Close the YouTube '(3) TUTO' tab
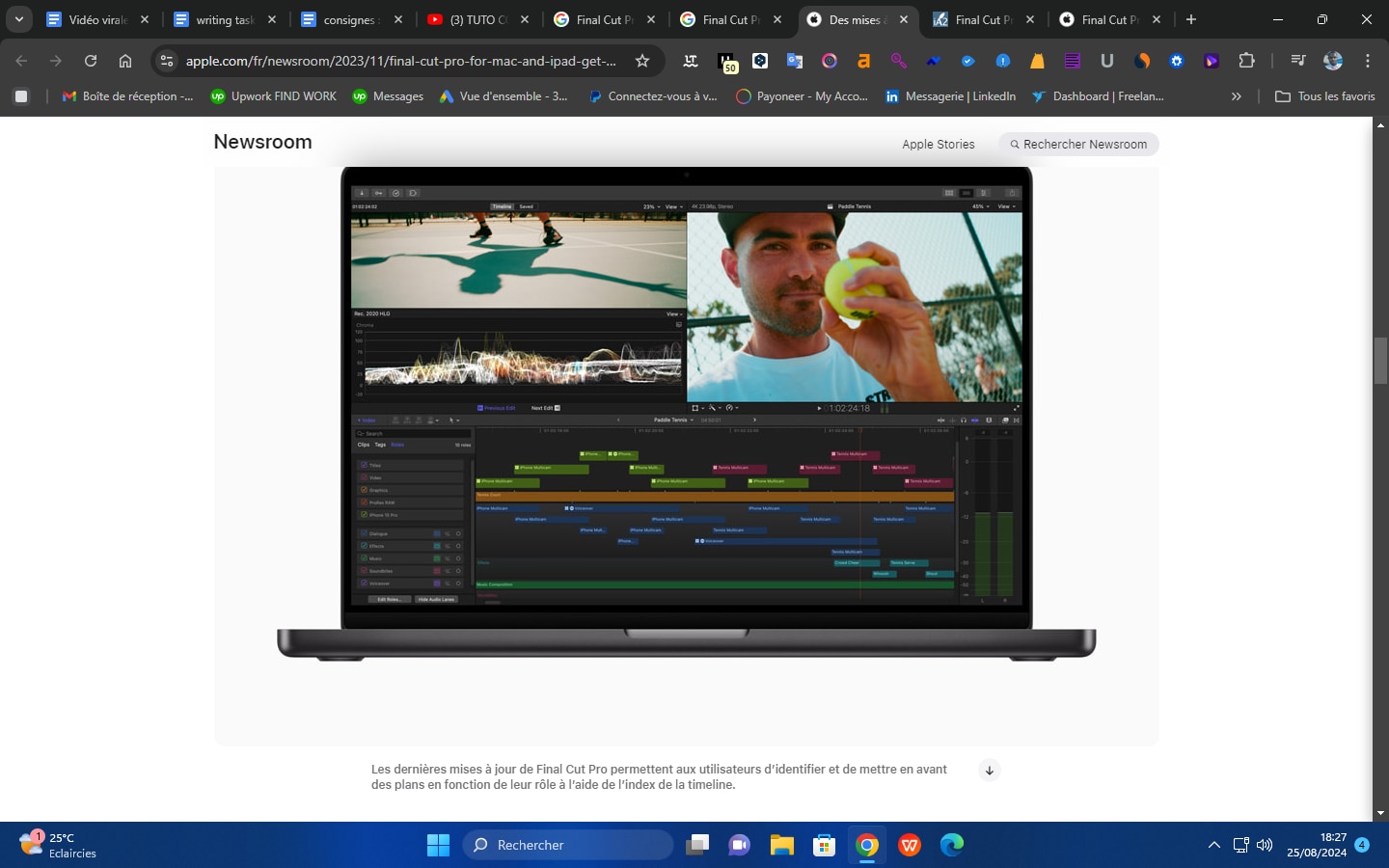The image size is (1389, 868). click(x=525, y=19)
